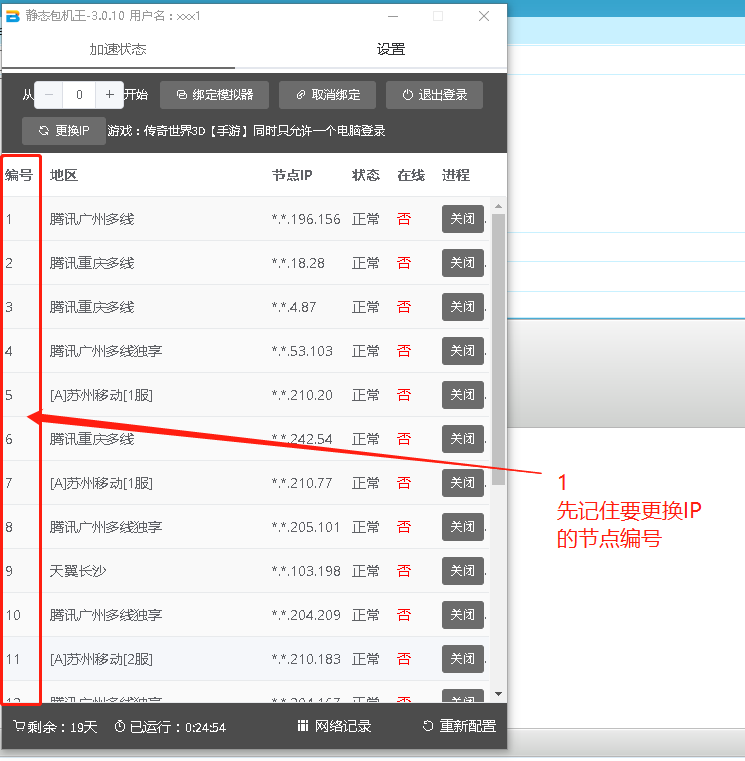Click the 更换IP refresh button
The height and width of the screenshot is (761, 745).
click(64, 131)
